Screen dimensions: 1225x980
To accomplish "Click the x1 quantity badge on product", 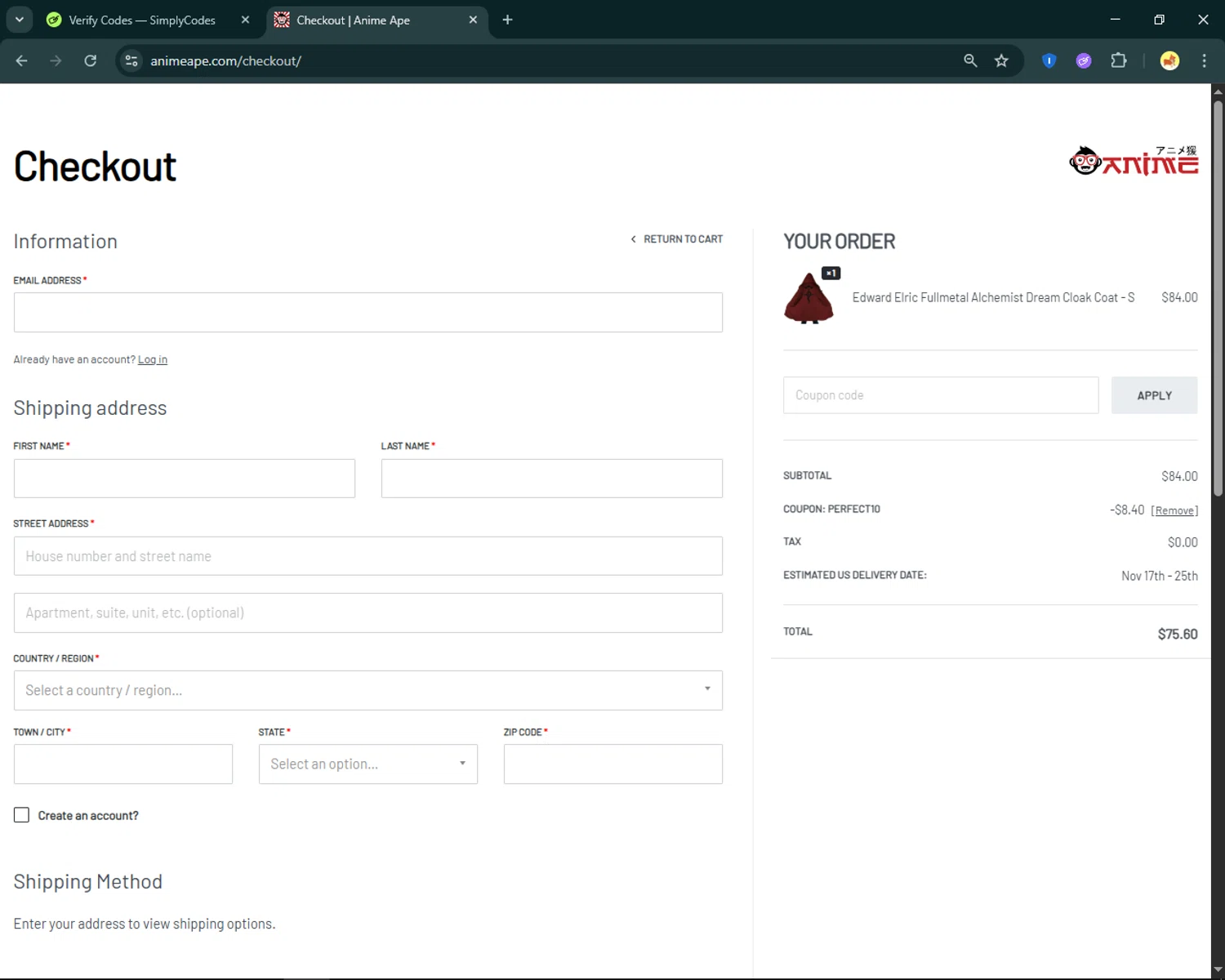I will click(x=831, y=273).
